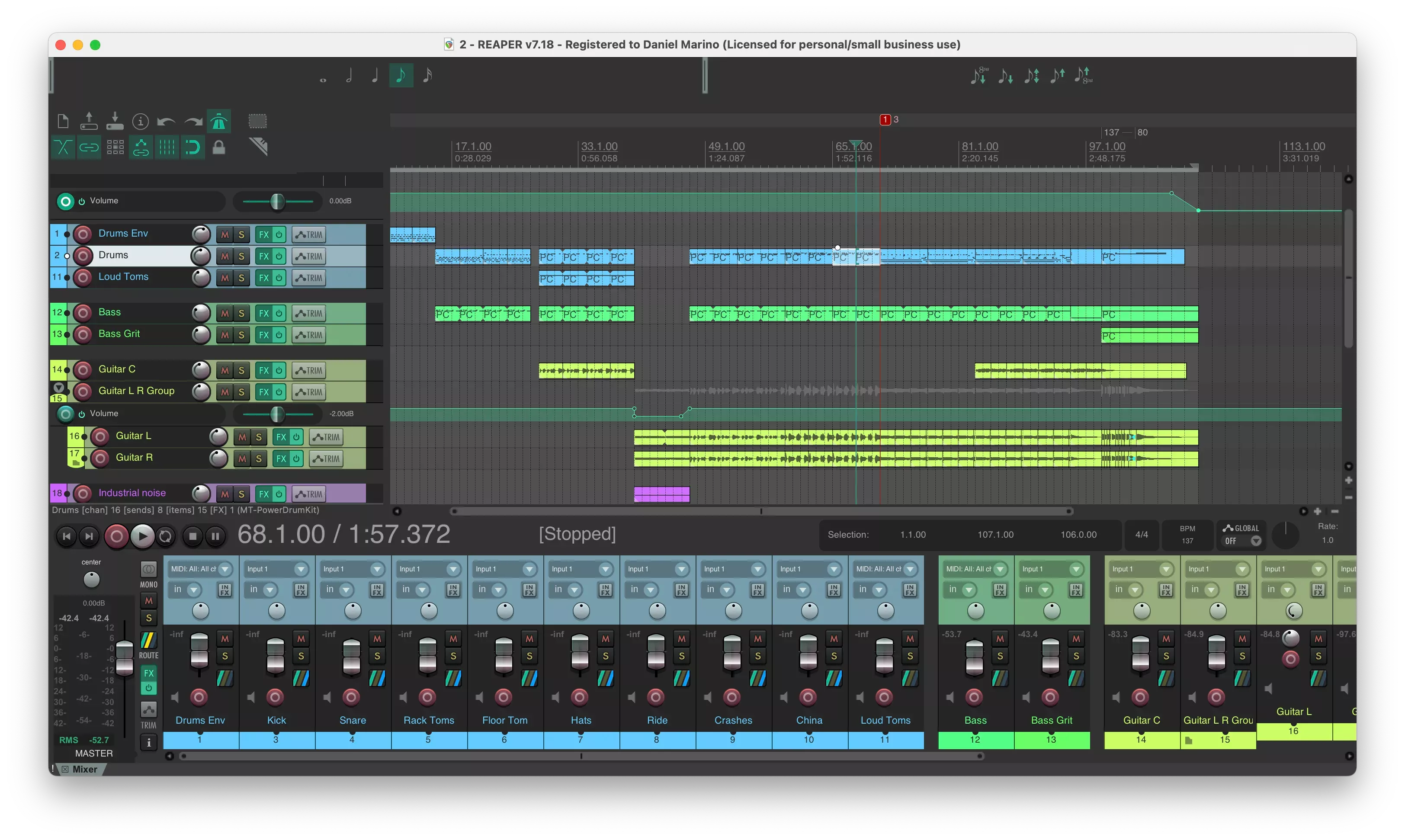Open FX for the Loud Toms track

[x=264, y=278]
